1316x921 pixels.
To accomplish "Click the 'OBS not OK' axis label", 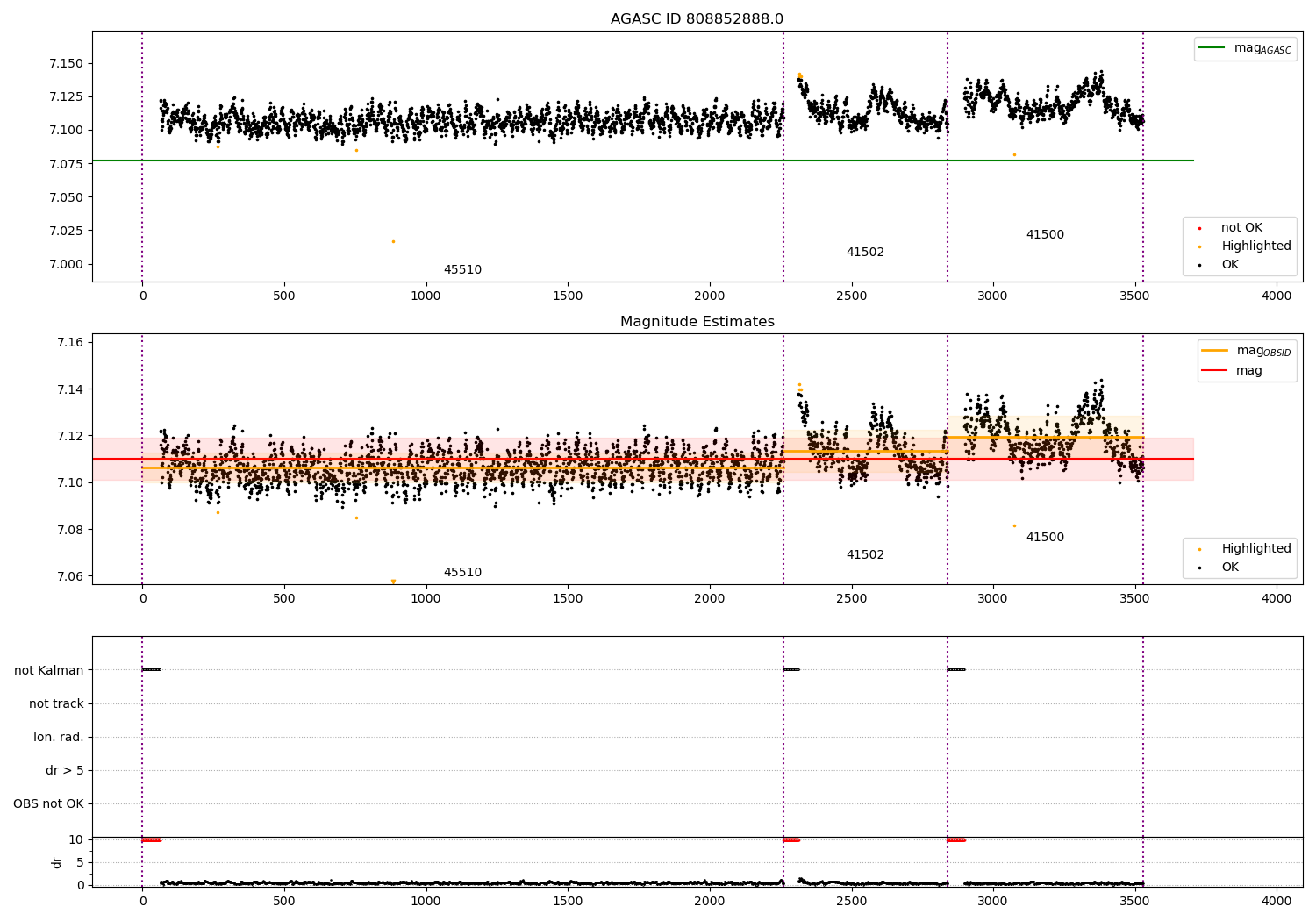I will coord(48,804).
